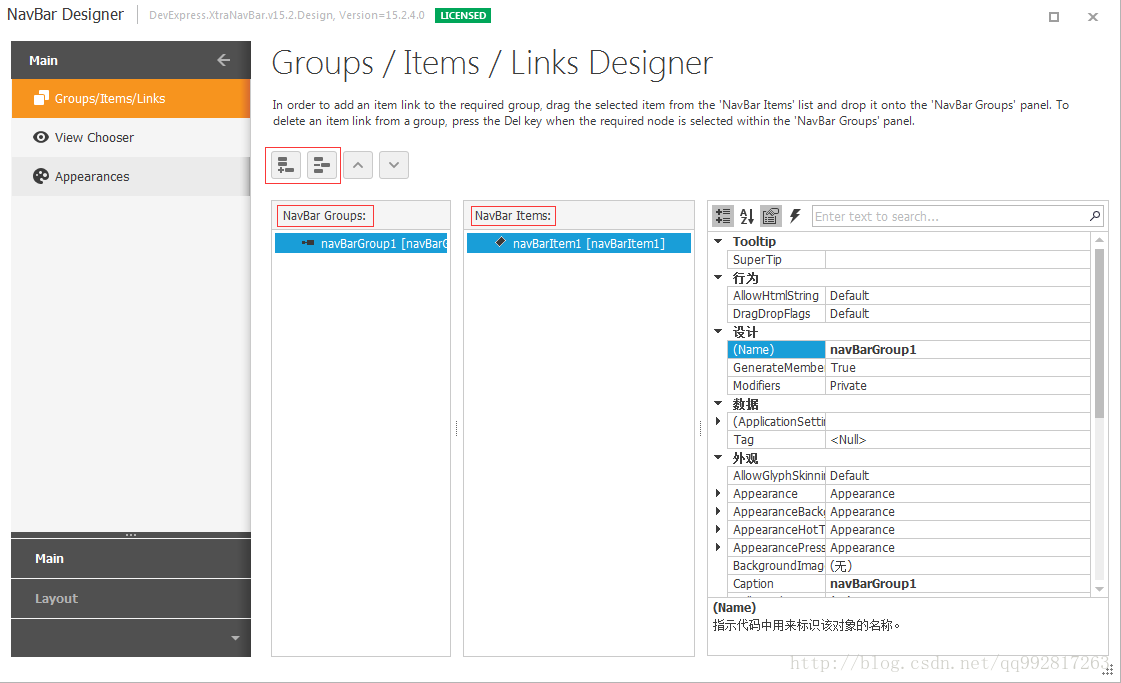Select navBarGroup1 in NavBar Groups list
The image size is (1121, 683).
(x=361, y=243)
